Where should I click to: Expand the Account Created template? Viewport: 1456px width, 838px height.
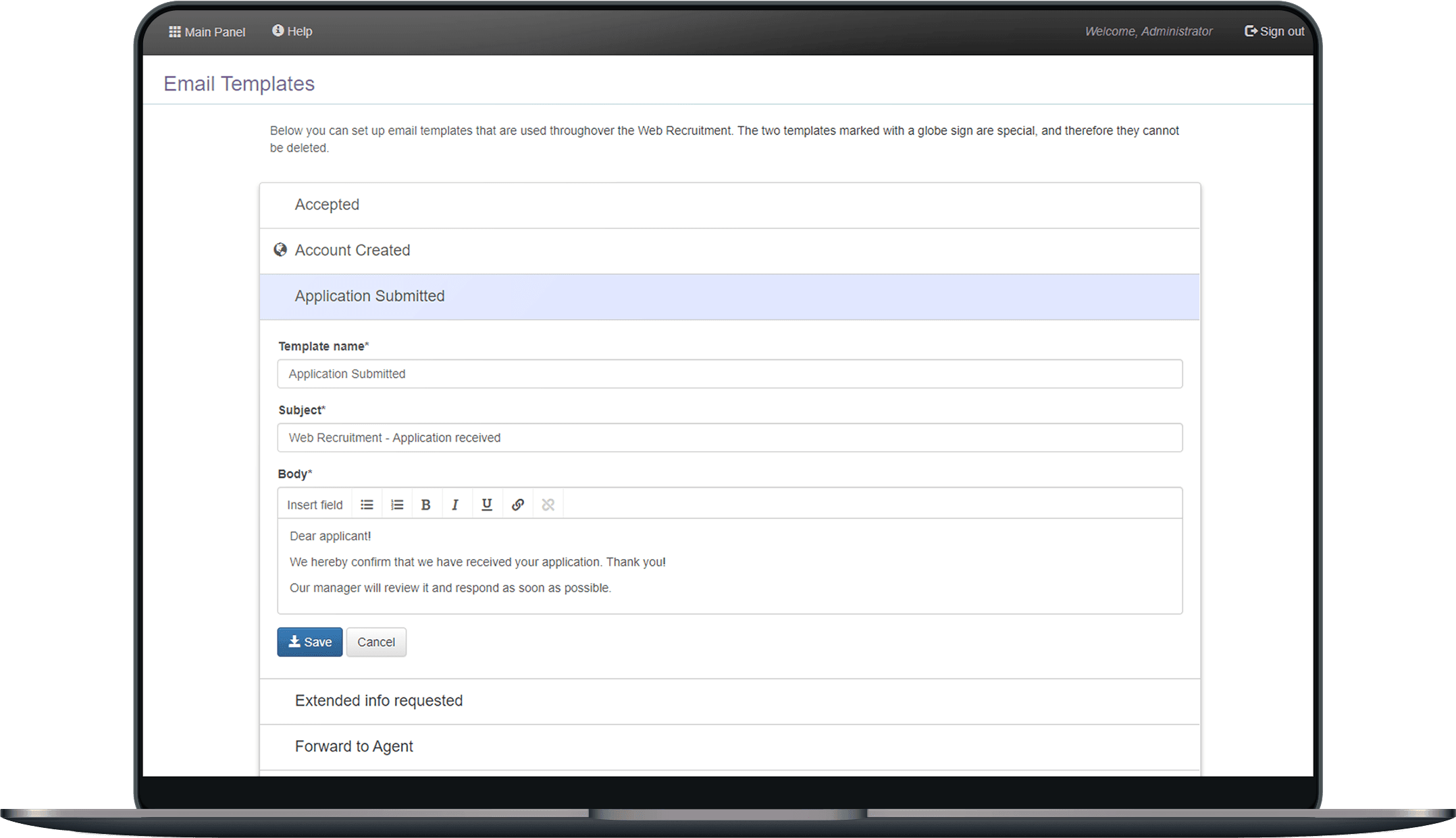coord(729,251)
